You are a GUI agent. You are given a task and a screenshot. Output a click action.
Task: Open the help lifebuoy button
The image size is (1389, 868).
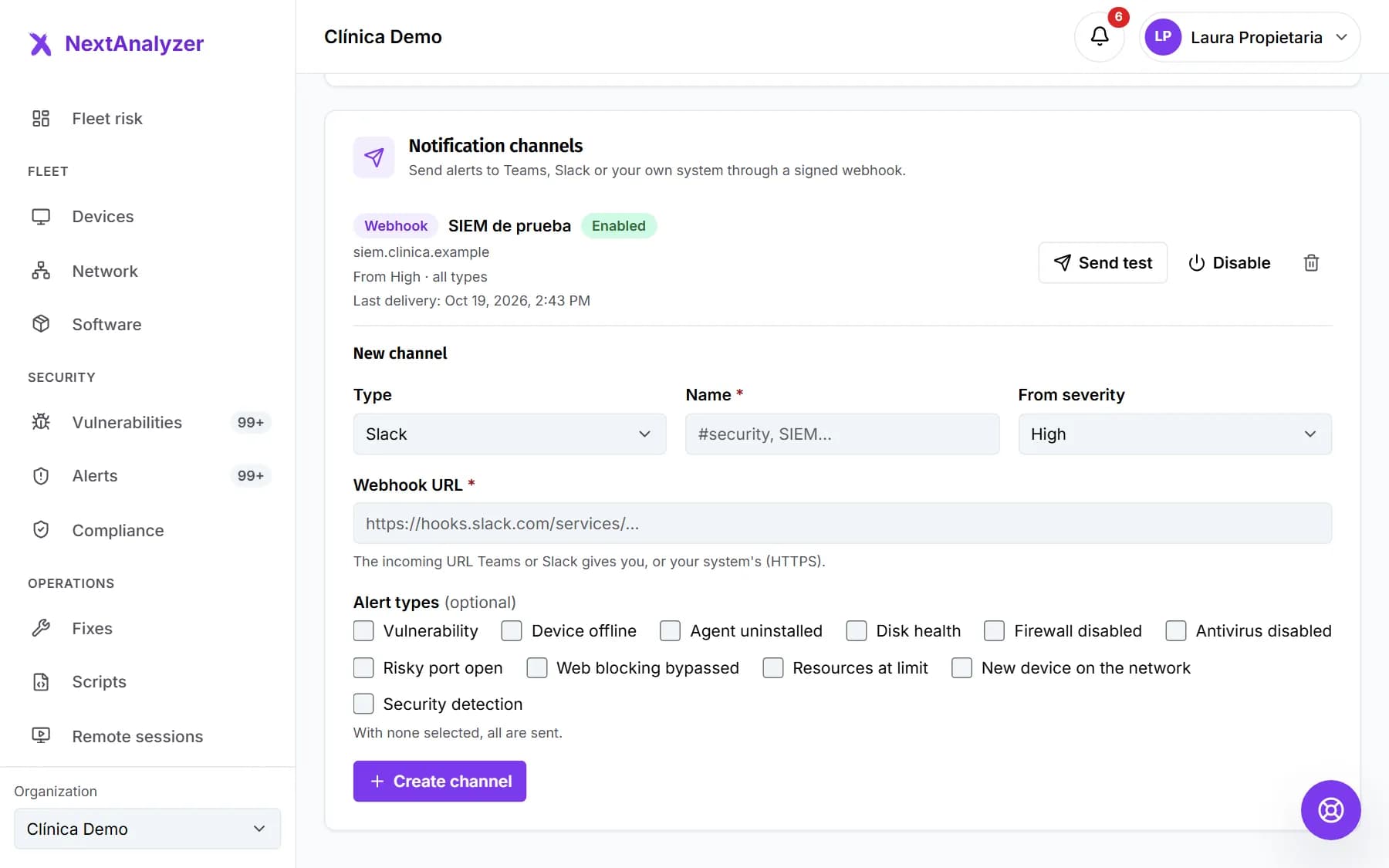coord(1330,810)
